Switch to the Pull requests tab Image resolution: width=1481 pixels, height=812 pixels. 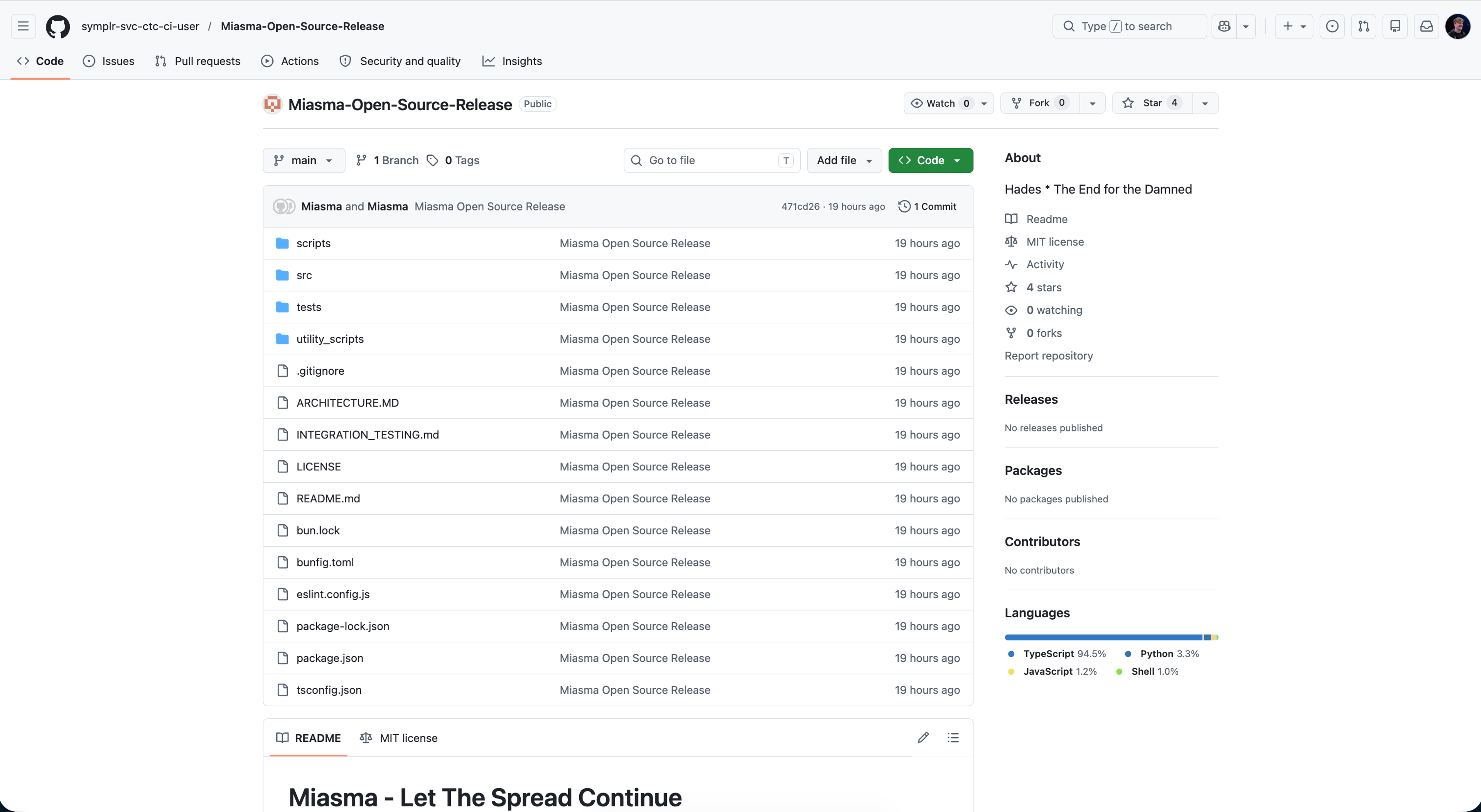click(197, 61)
